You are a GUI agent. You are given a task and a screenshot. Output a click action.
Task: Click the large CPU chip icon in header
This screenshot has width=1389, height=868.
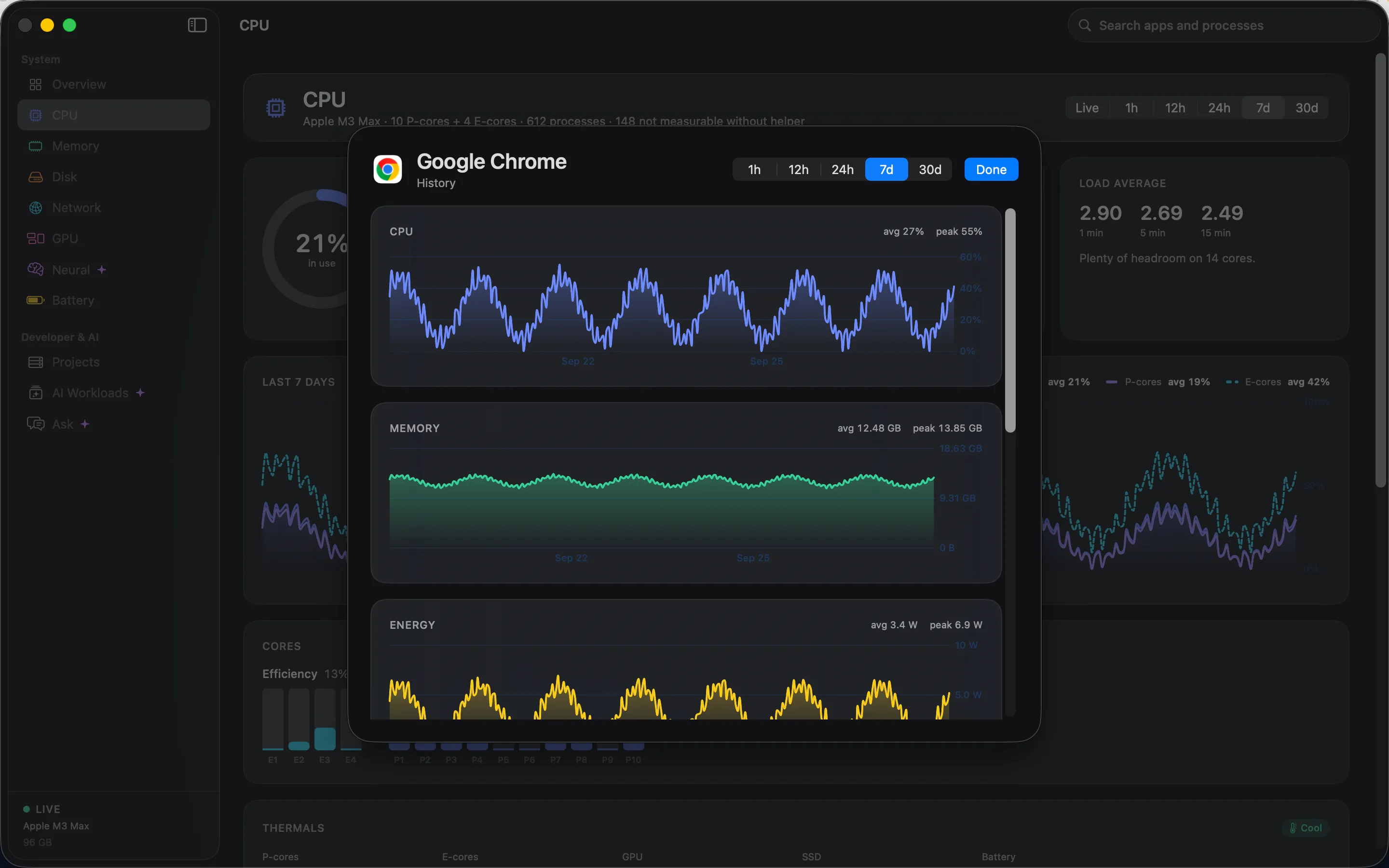[275, 108]
